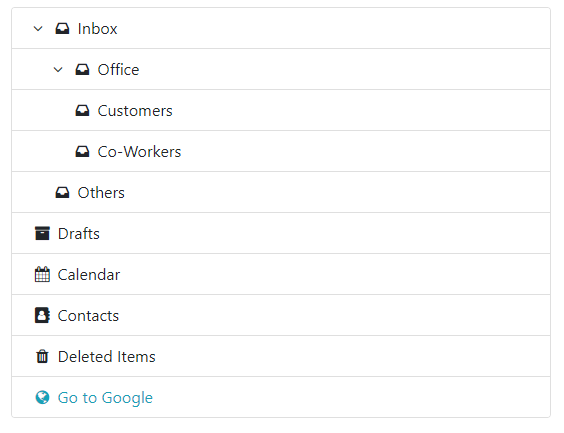The width and height of the screenshot is (564, 433).
Task: Open Deleted Items label
Action: (106, 357)
